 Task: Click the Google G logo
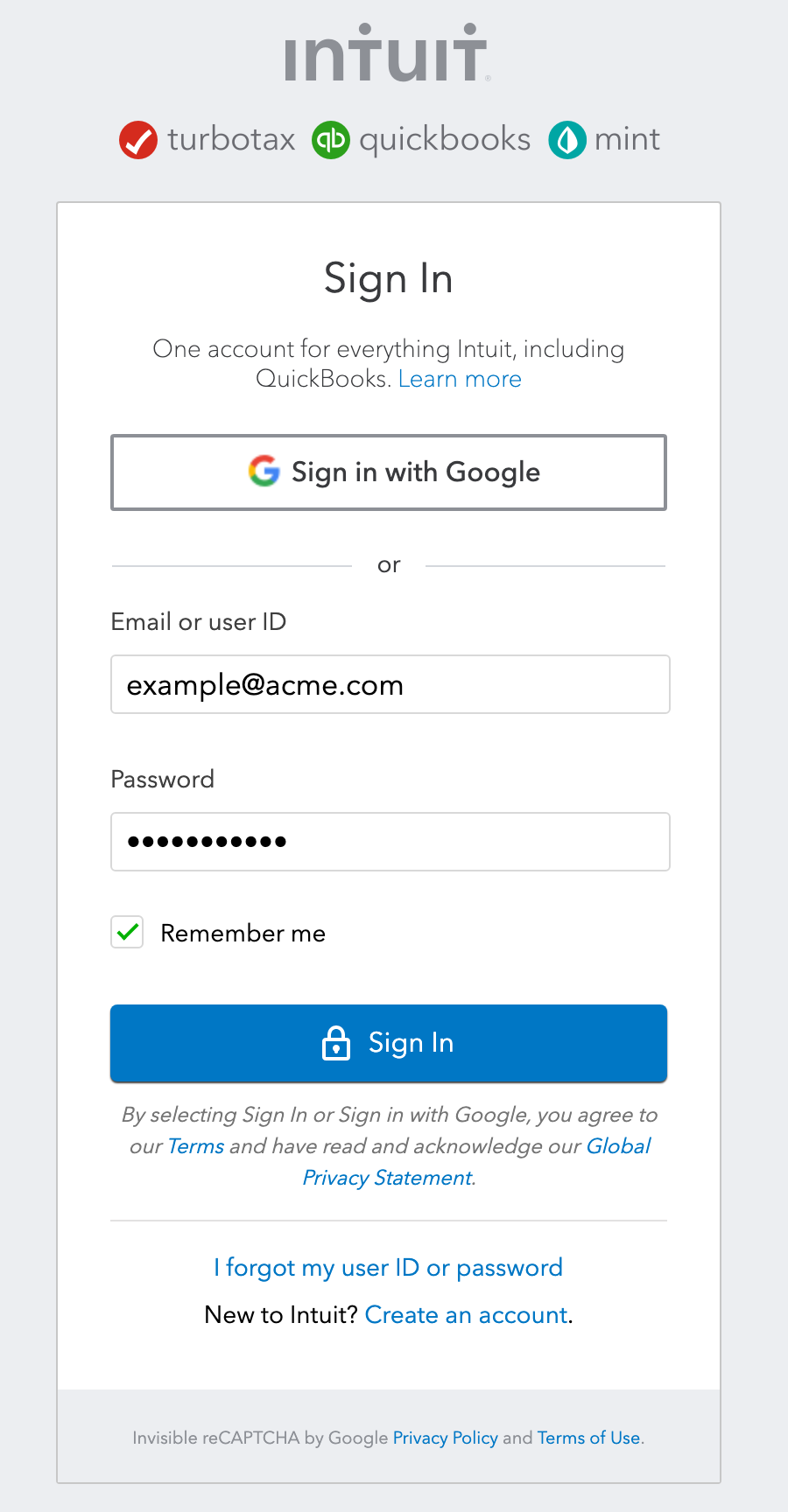coord(264,472)
